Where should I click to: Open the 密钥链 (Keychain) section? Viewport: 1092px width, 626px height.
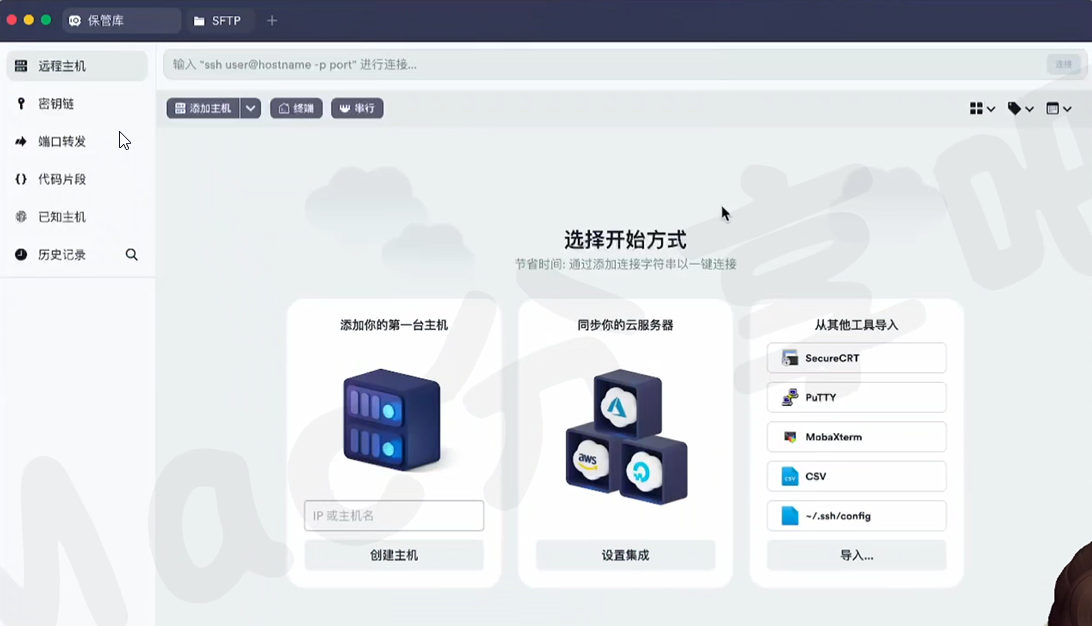[55, 103]
